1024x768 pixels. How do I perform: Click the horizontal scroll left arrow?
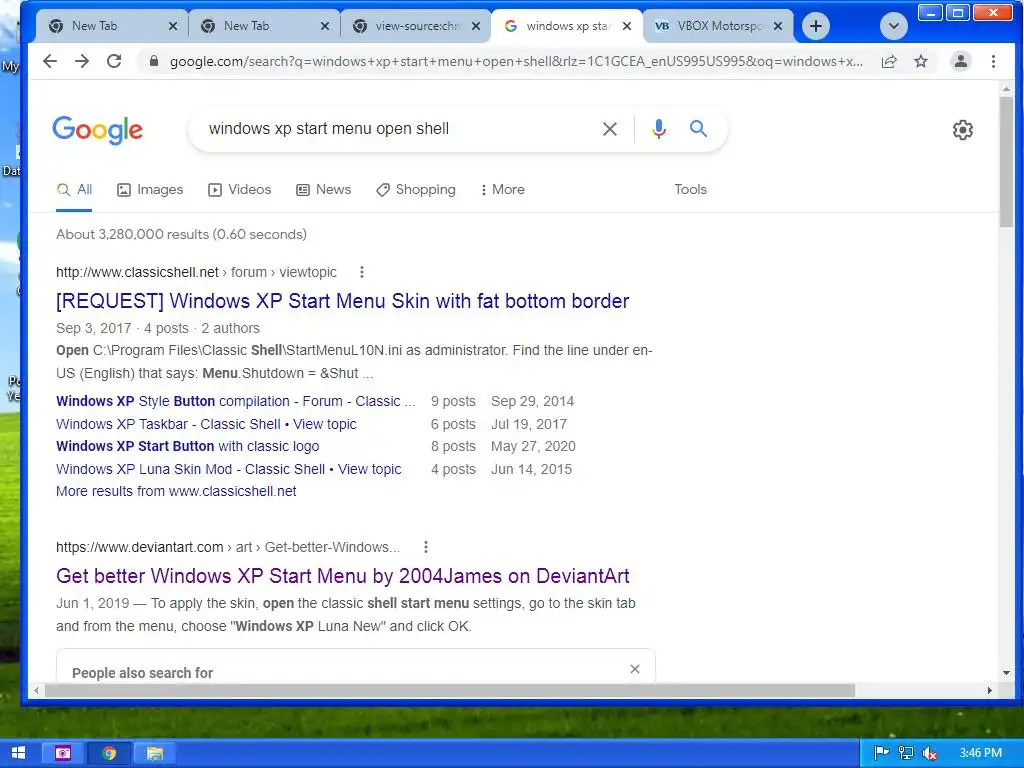(x=37, y=690)
